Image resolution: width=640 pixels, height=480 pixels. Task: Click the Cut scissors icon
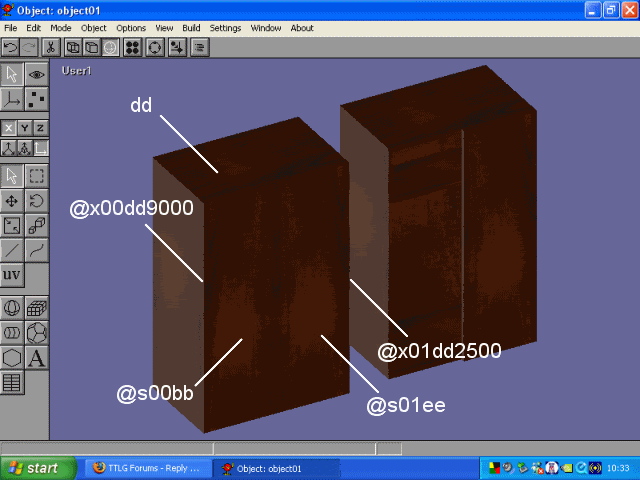pos(50,47)
